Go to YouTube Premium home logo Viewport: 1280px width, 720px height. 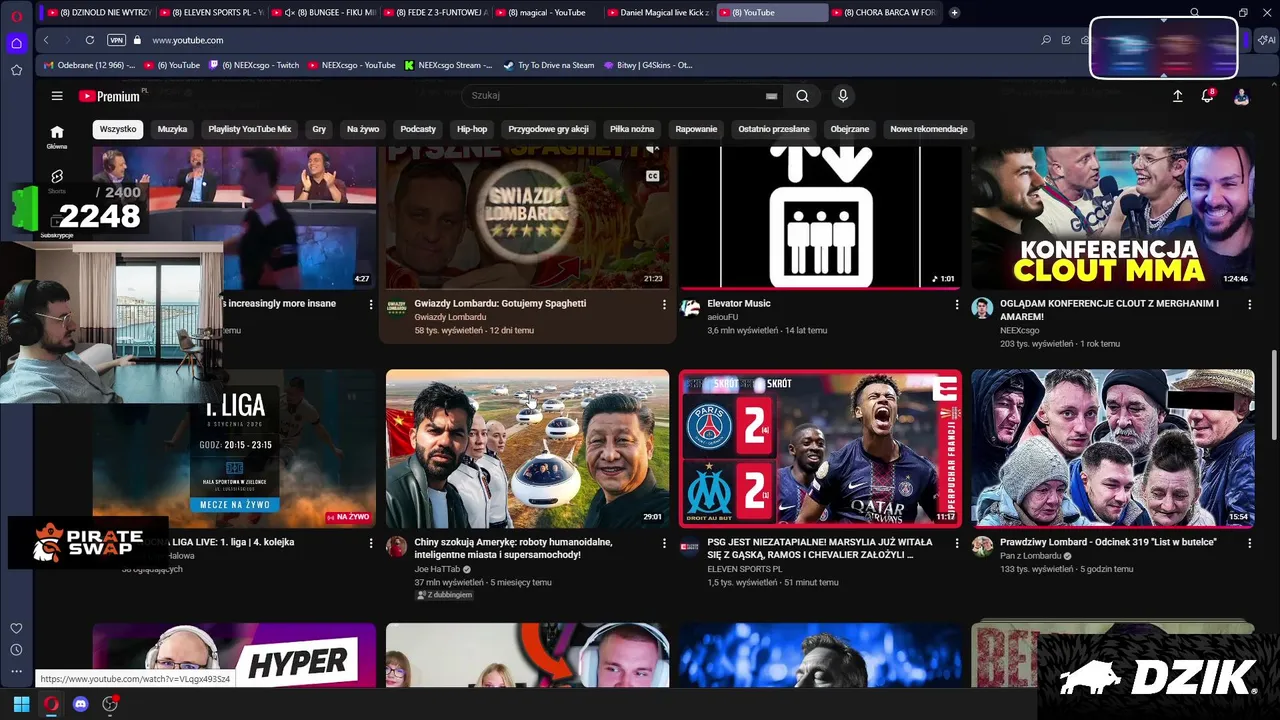click(x=110, y=96)
